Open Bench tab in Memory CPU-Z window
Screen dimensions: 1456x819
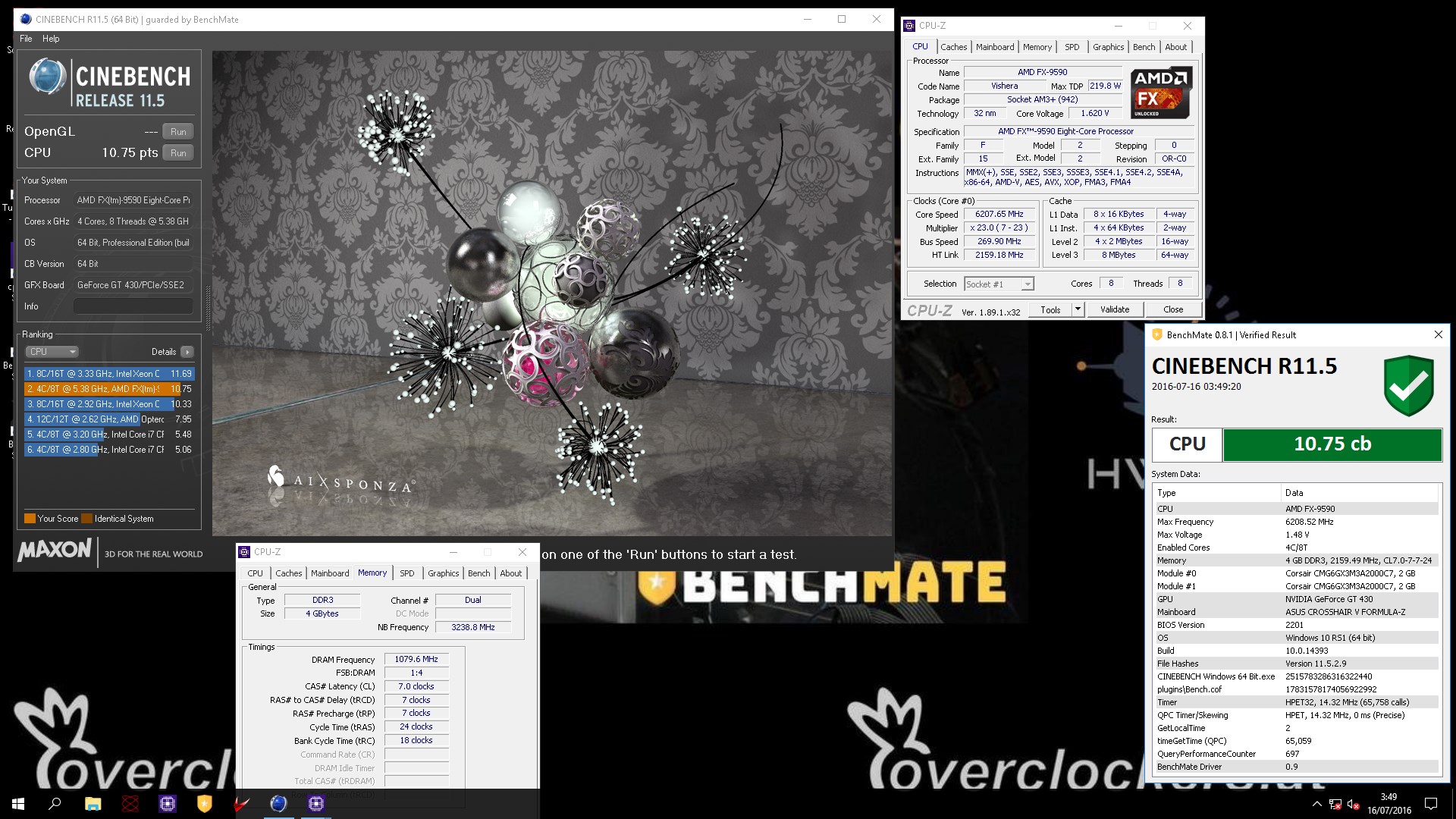pos(479,573)
